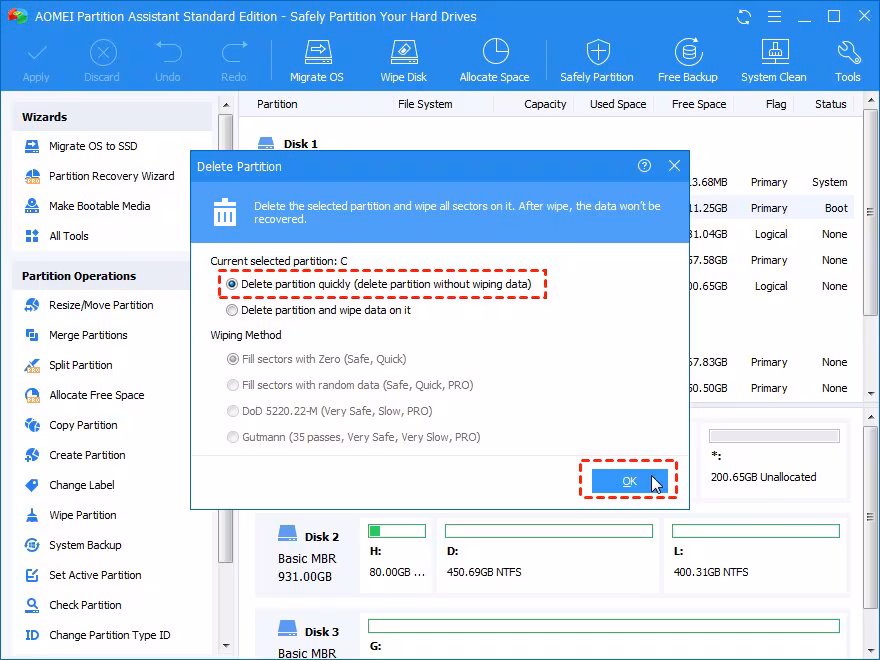Select the row with Boot status
Screen dimensions: 880x660
(x=772, y=208)
